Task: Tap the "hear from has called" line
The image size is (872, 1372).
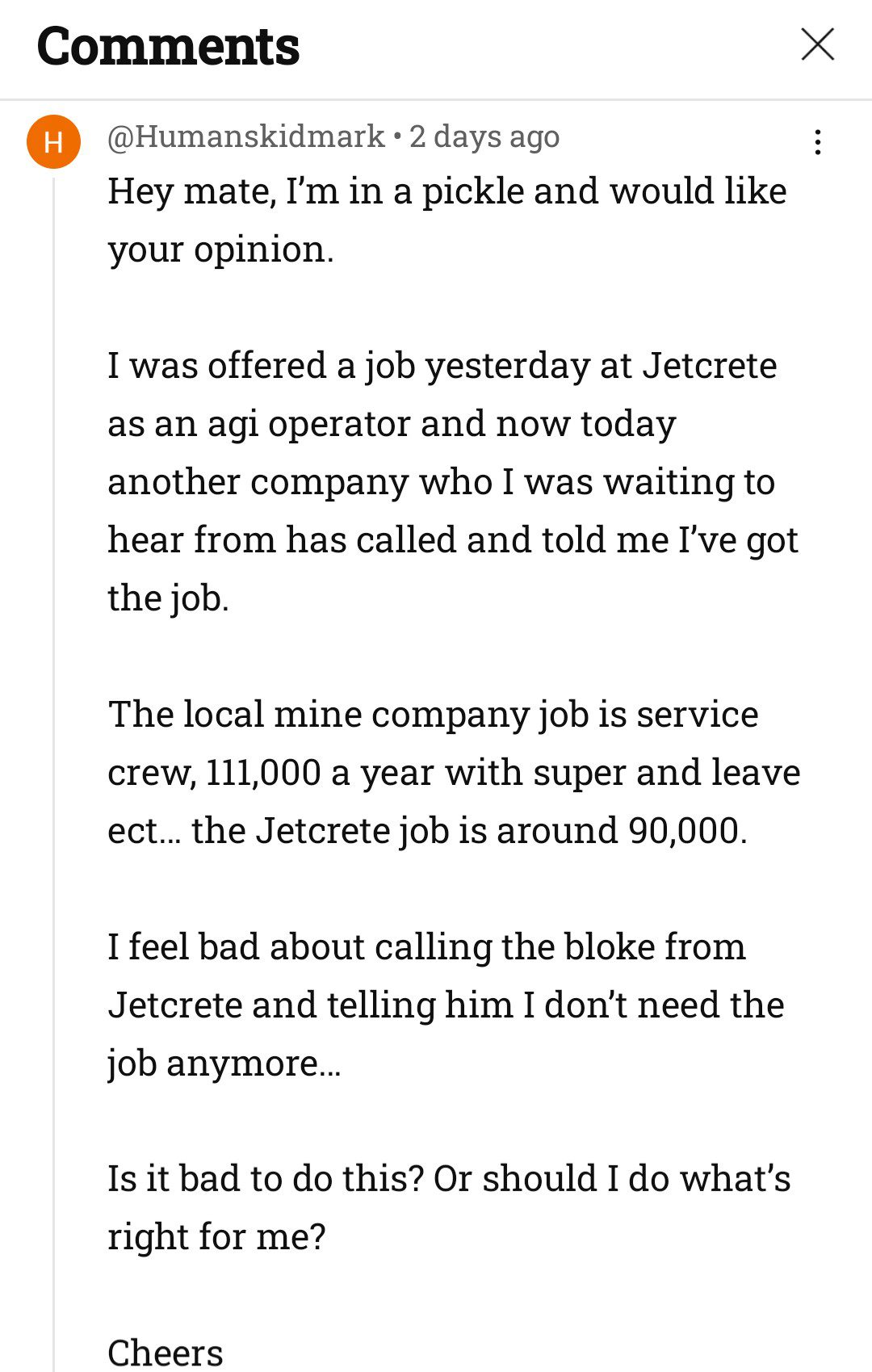Action: [x=452, y=540]
